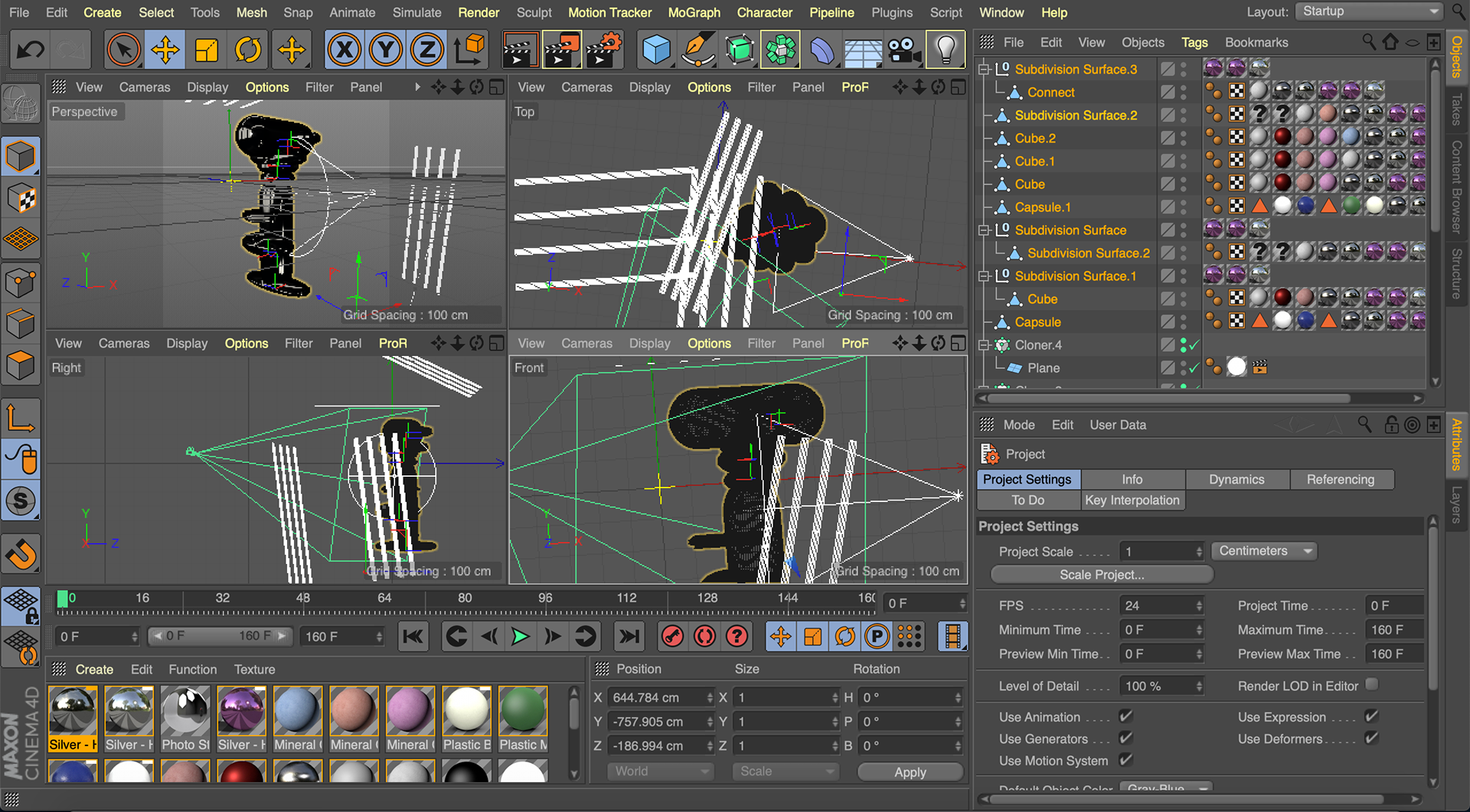
Task: Click the Undo arrow icon
Action: tap(31, 51)
